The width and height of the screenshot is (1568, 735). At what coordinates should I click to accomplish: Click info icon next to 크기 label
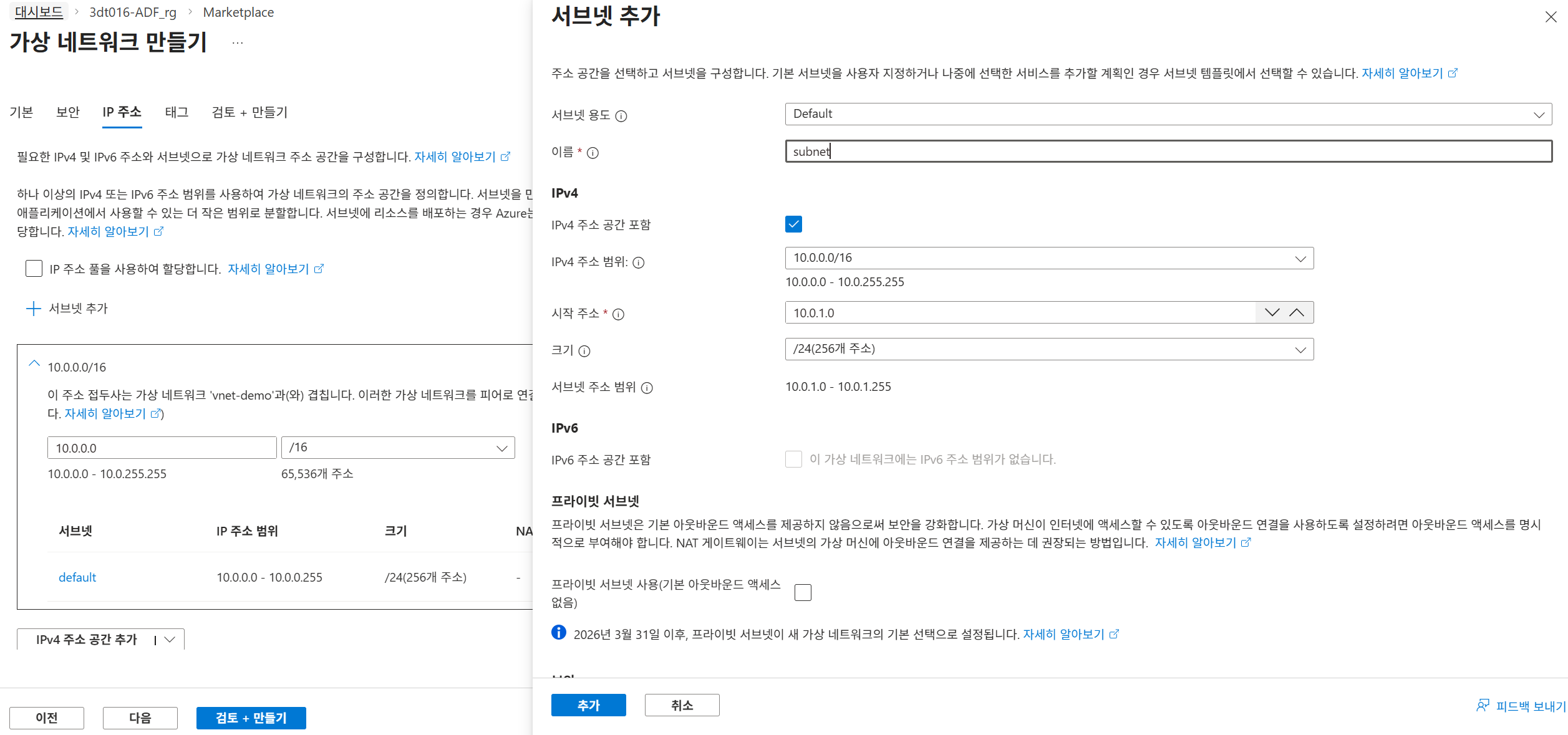coord(584,351)
